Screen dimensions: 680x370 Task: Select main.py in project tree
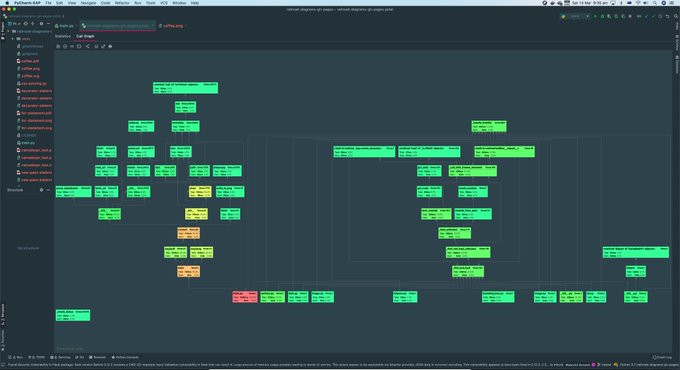(x=26, y=143)
